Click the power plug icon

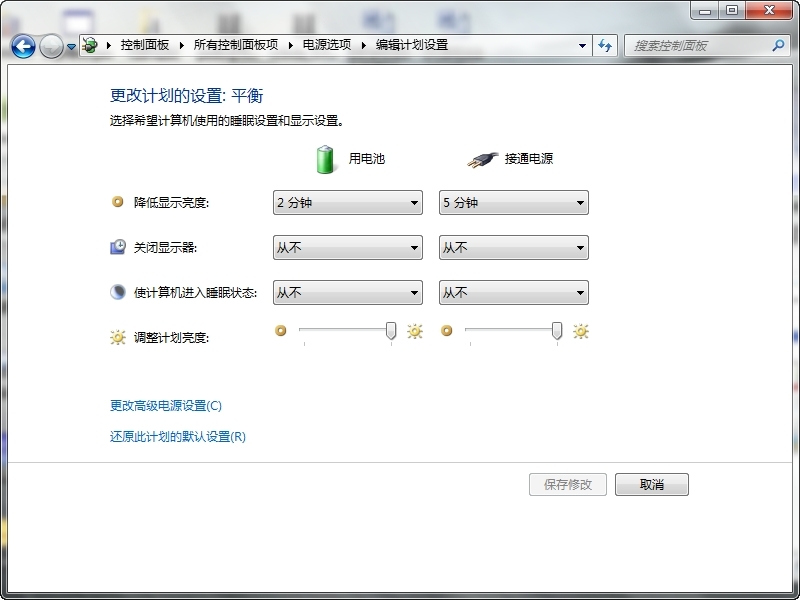pyautogui.click(x=483, y=160)
